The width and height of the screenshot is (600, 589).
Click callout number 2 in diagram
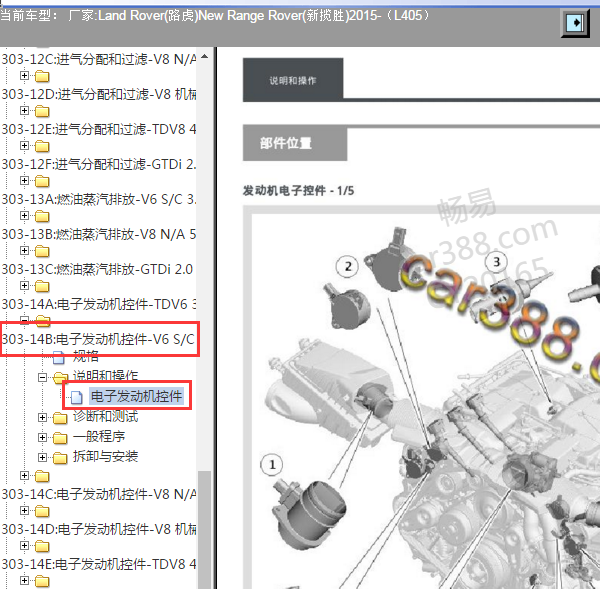click(347, 266)
